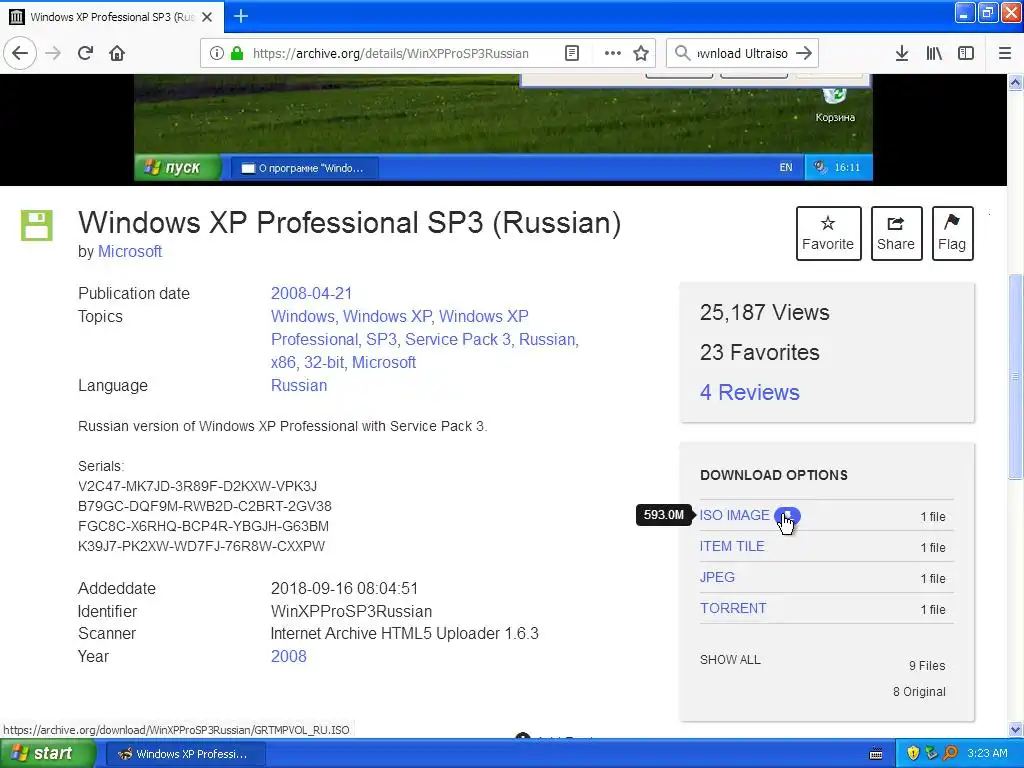This screenshot has height=768, width=1024.
Task: Bookmark this page with the star
Action: click(x=641, y=53)
